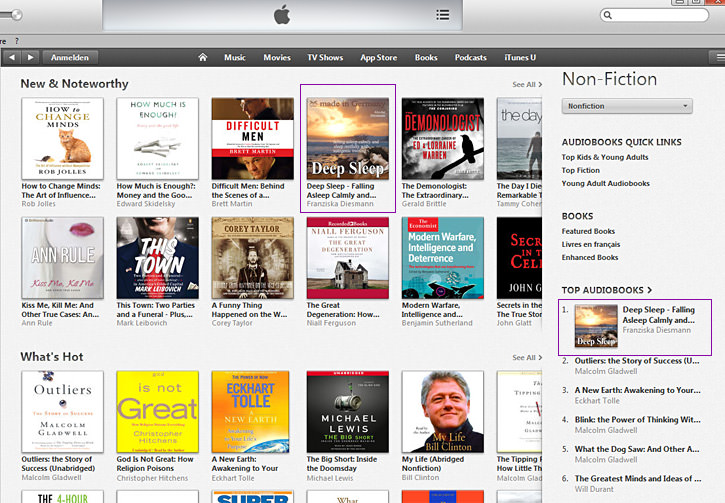Open How to Change Minds cover
This screenshot has height=503, width=725.
[62, 139]
